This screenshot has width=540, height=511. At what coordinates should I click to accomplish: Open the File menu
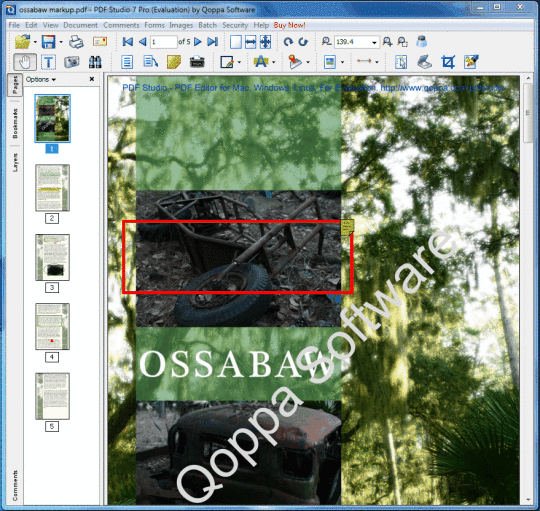tap(14, 25)
